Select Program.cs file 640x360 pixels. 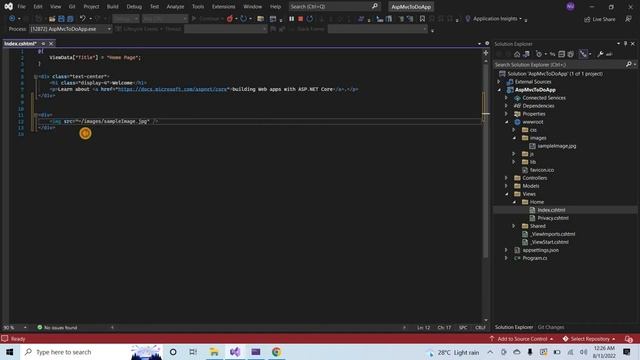tap(535, 258)
